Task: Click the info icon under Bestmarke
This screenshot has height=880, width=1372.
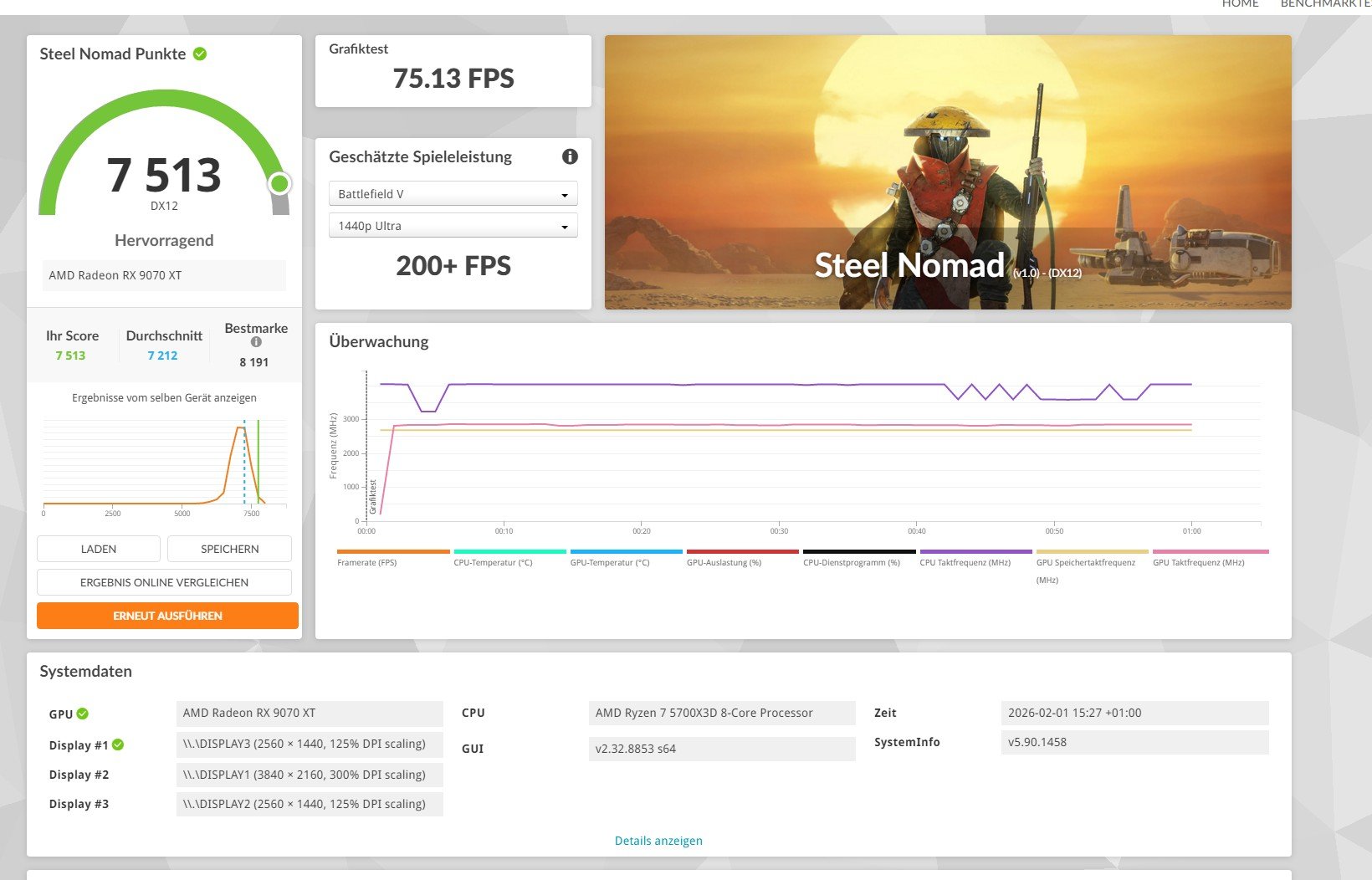Action: point(256,342)
